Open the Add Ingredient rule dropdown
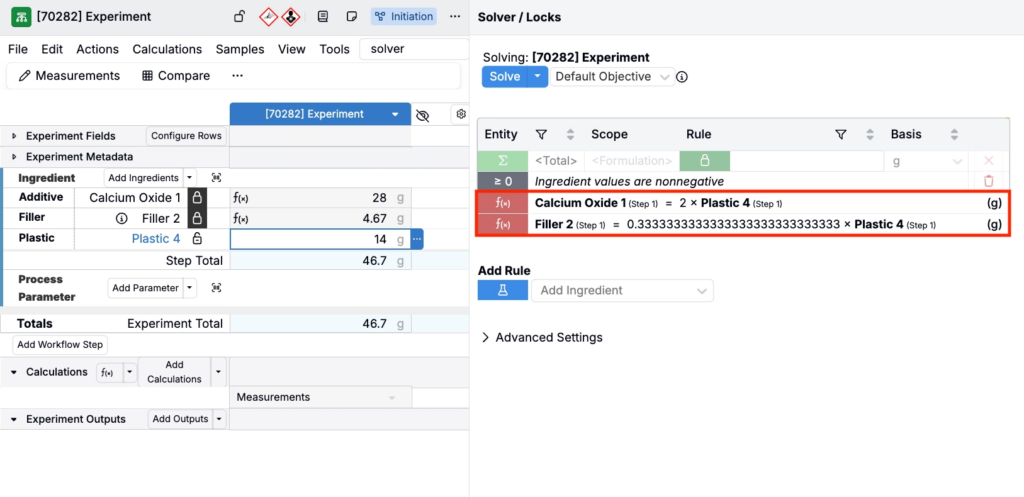The image size is (1024, 497). 622,290
